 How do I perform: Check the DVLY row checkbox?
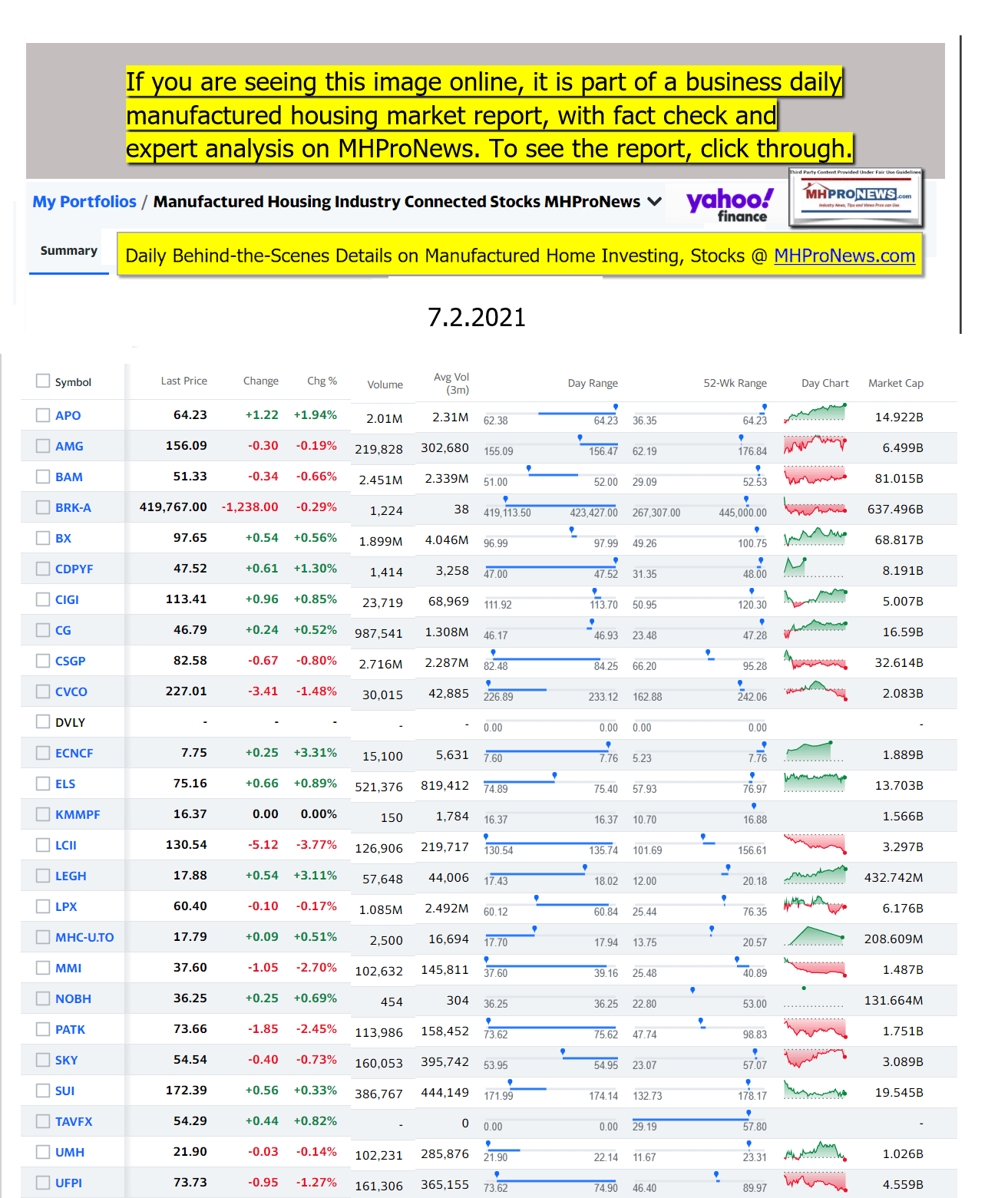(43, 722)
